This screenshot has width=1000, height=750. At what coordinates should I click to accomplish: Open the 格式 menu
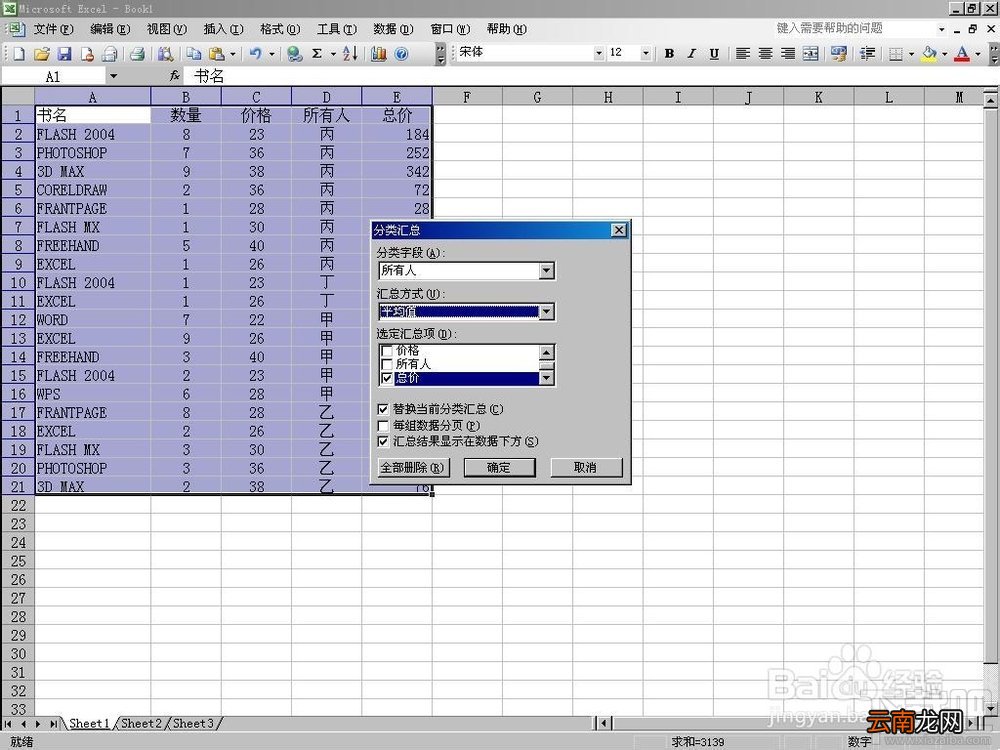click(280, 29)
